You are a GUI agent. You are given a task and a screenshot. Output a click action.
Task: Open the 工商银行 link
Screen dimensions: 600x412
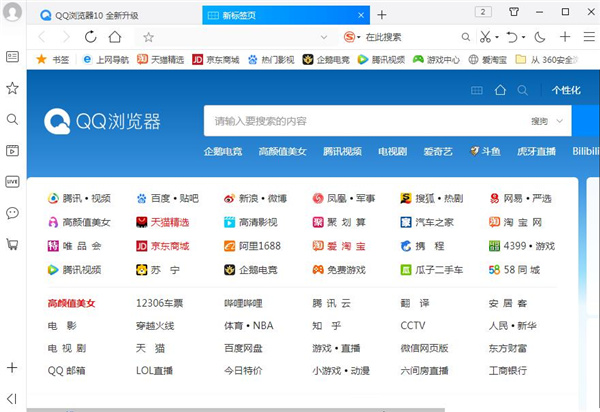[x=508, y=370]
